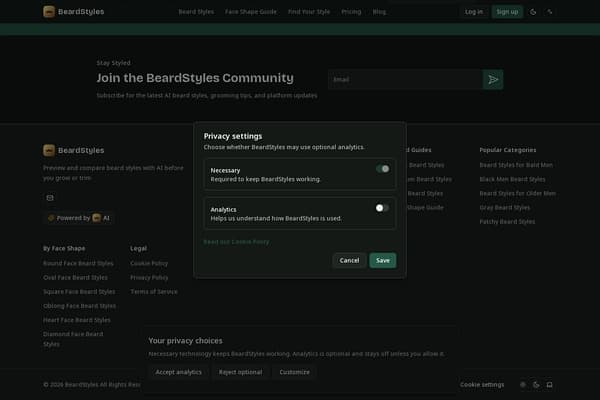Focus the Email newsletter input field
600x400 pixels.
coord(406,80)
